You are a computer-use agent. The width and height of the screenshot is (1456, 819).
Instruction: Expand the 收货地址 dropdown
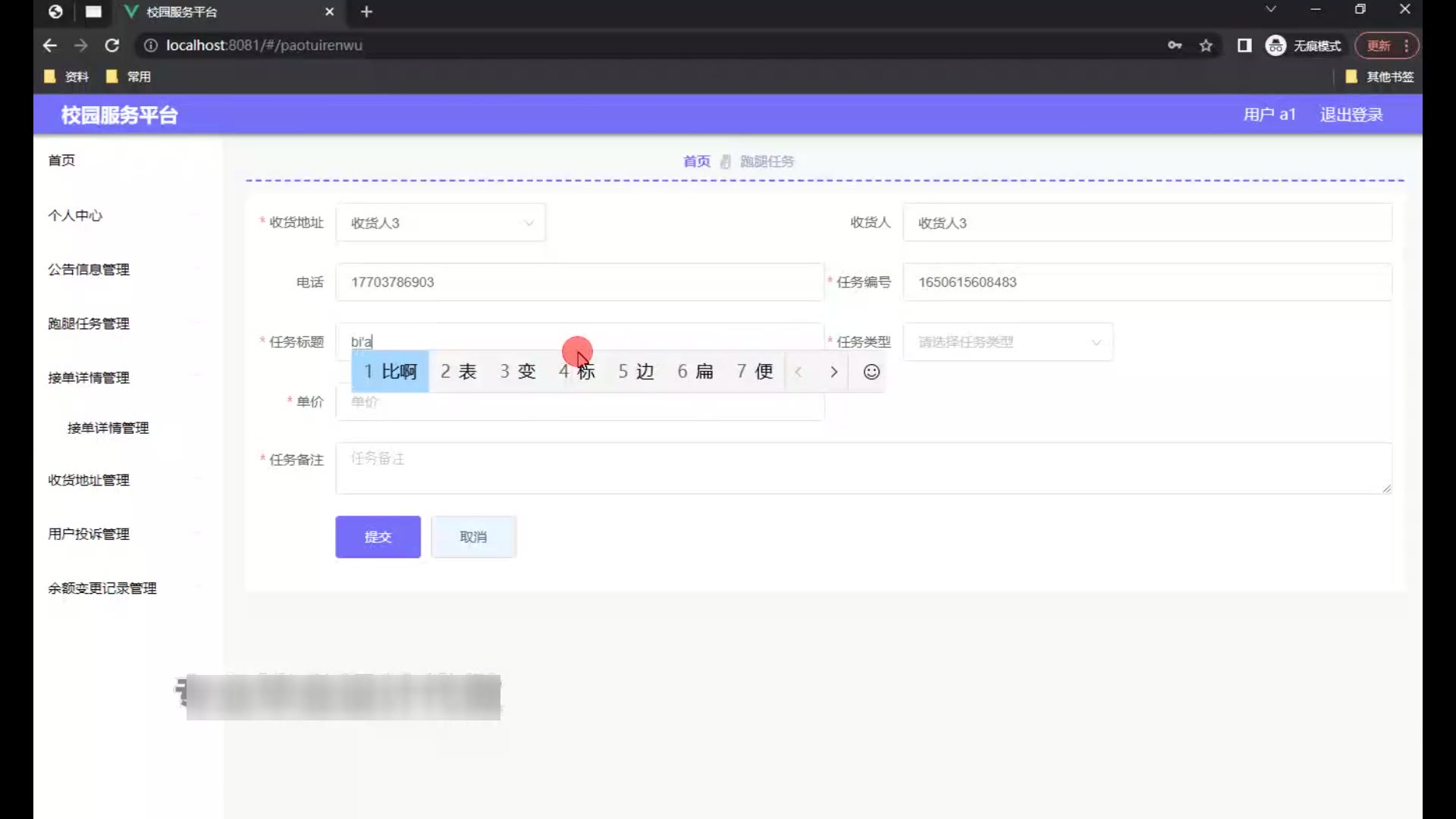(441, 223)
